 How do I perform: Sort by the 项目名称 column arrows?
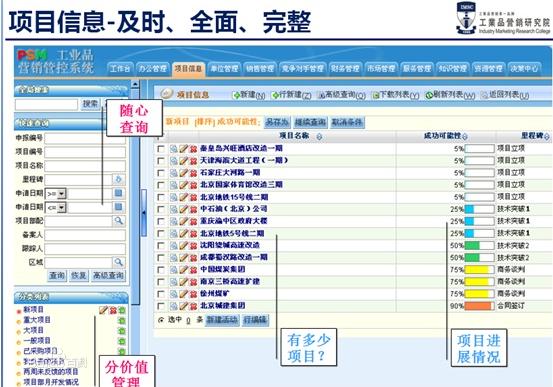[319, 136]
